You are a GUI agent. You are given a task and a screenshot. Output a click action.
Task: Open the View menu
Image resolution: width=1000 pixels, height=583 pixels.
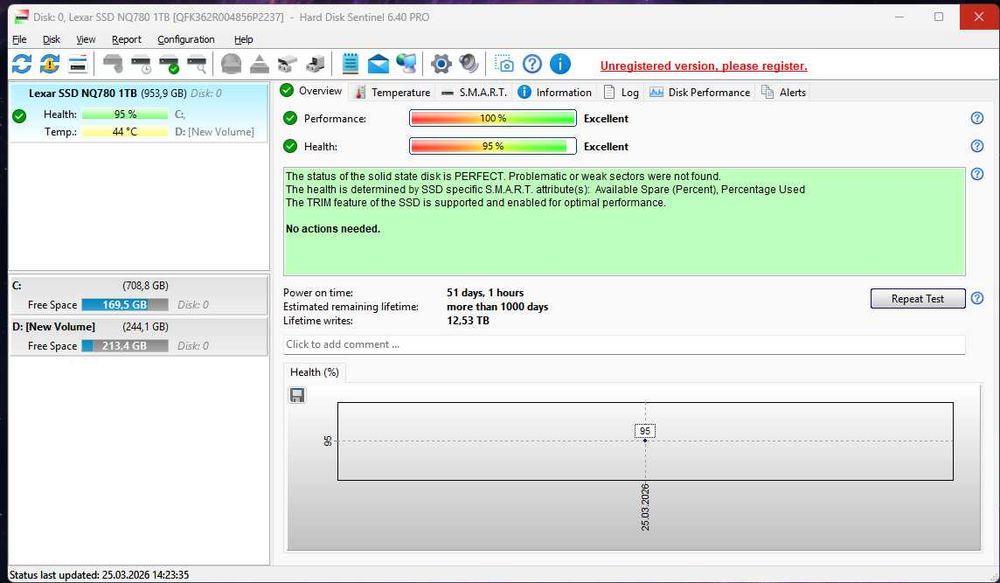[x=85, y=40]
